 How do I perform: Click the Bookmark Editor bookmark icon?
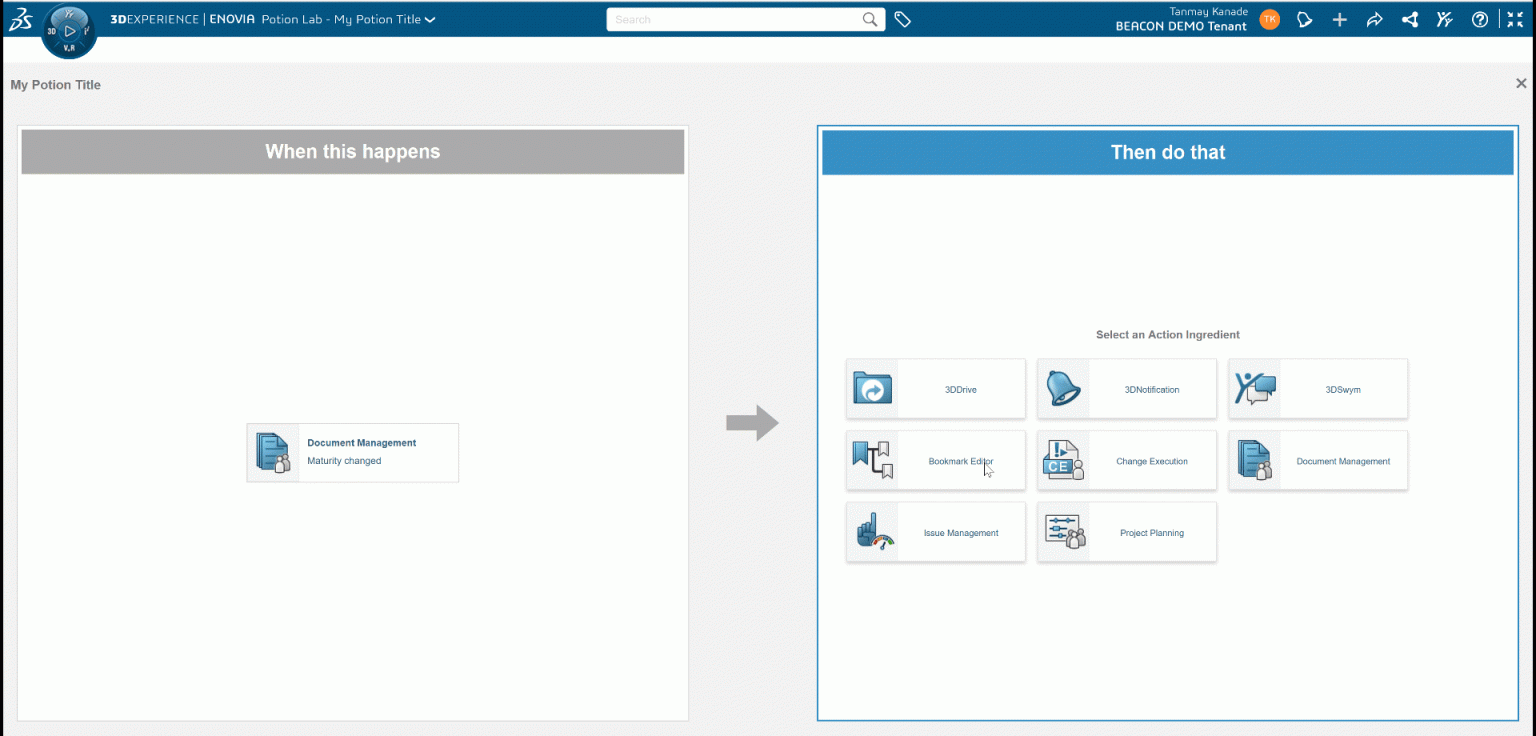[872, 461]
